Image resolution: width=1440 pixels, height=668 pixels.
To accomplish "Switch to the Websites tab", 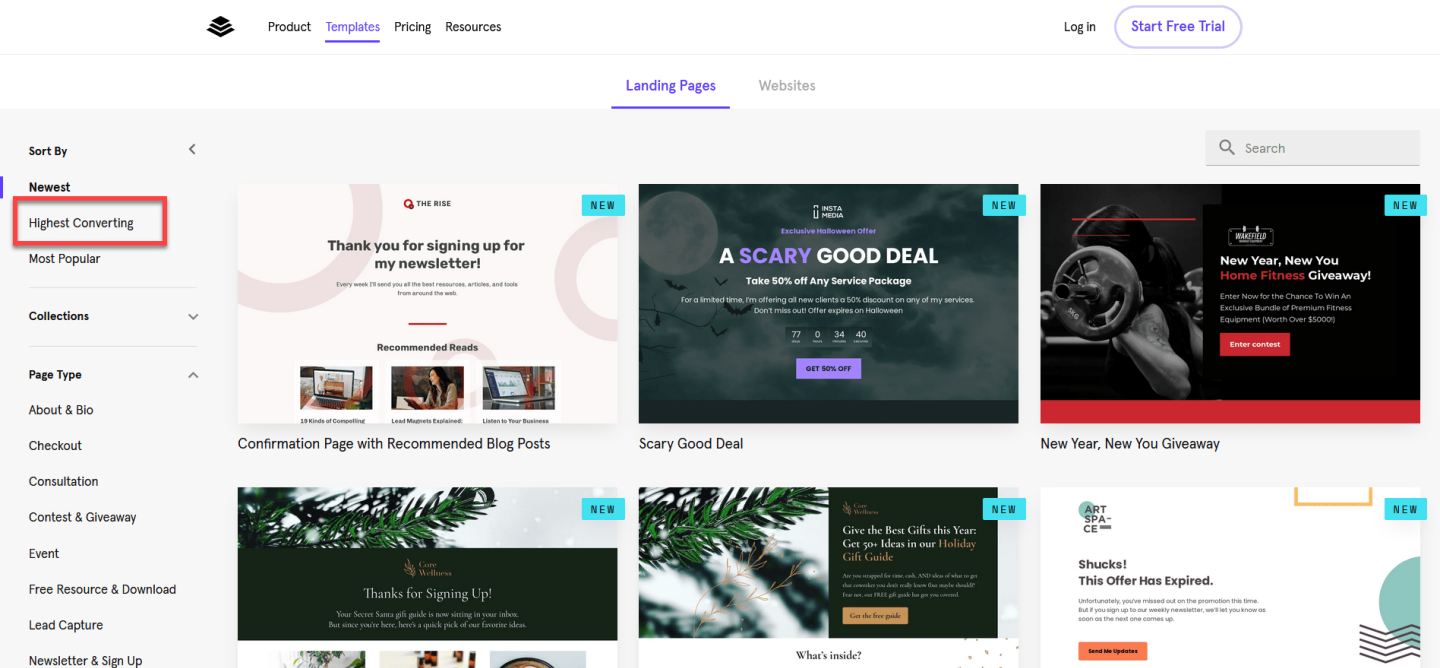I will click(x=787, y=86).
